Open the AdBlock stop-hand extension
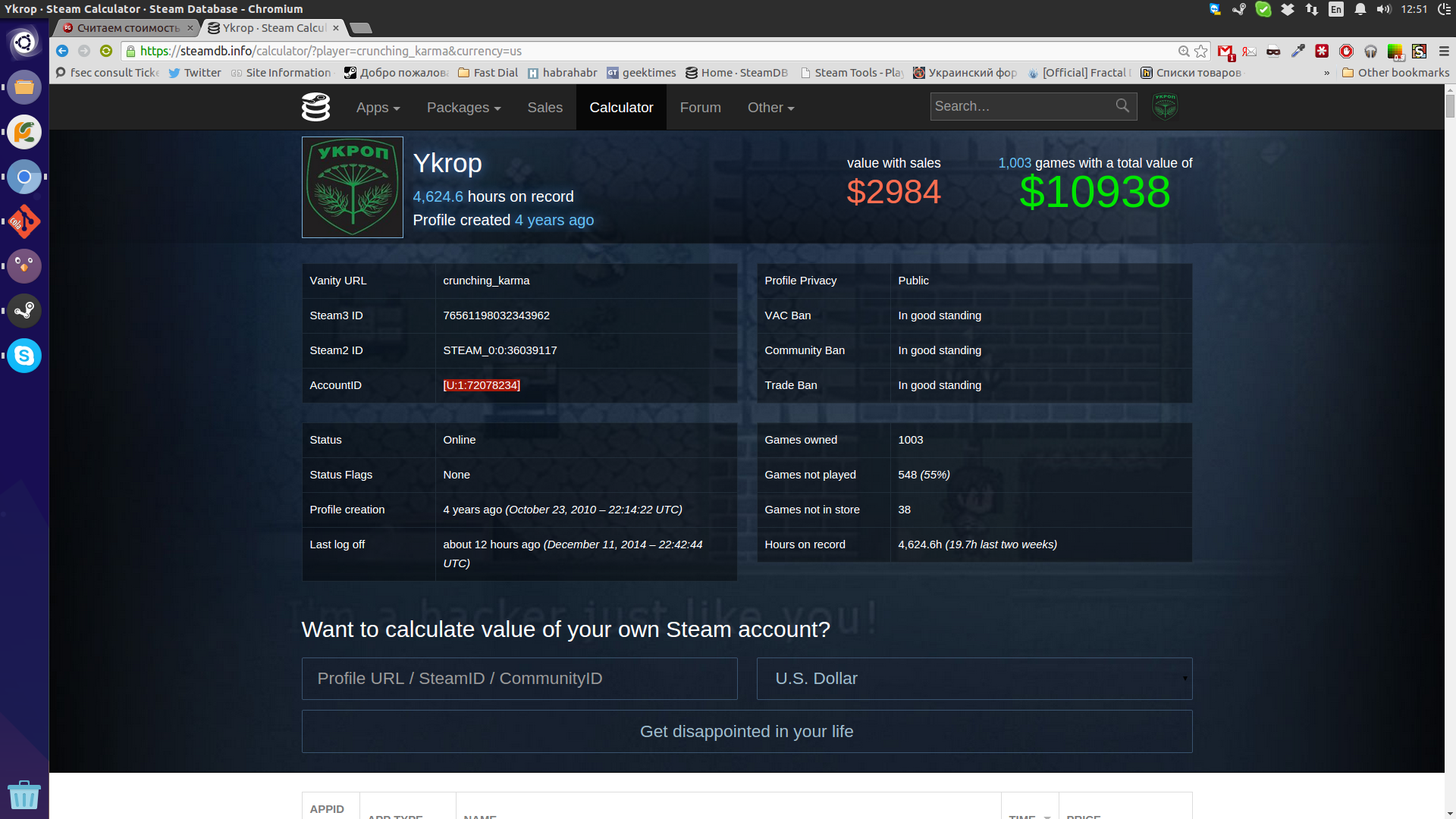1456x819 pixels. pos(1347,52)
